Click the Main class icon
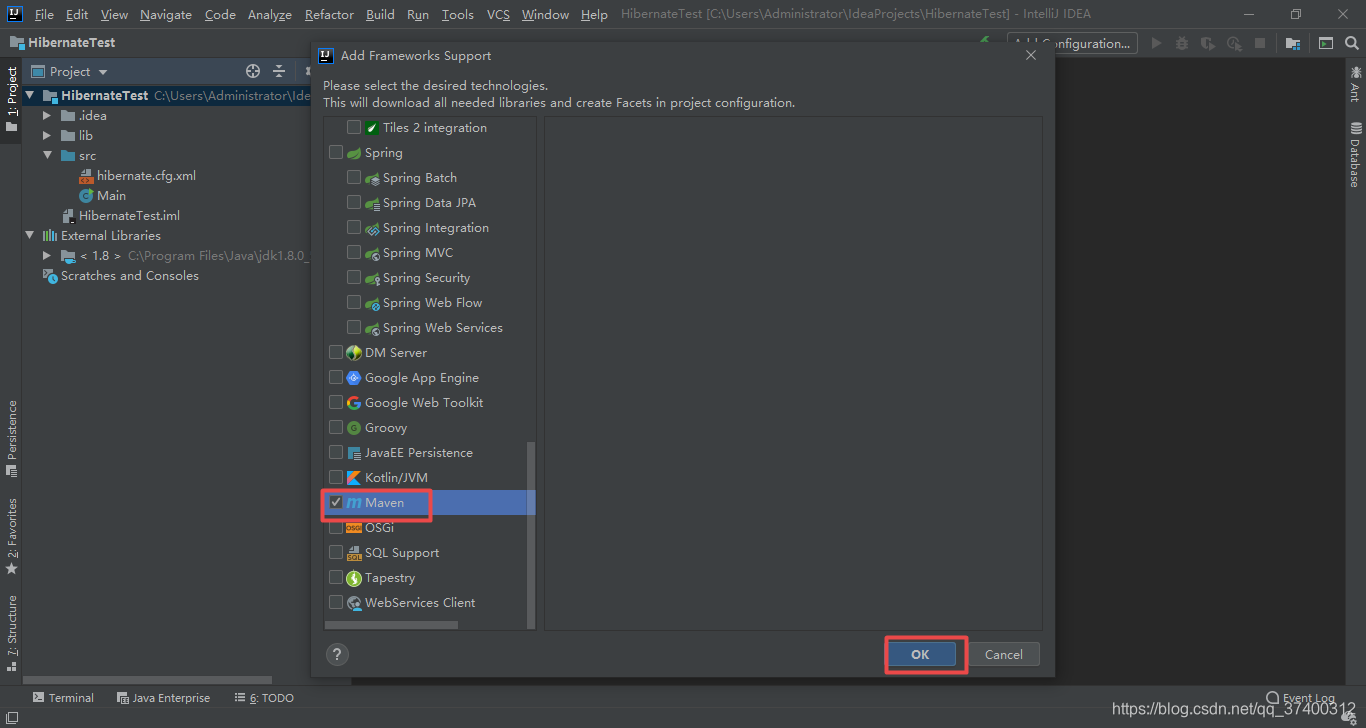 point(87,196)
